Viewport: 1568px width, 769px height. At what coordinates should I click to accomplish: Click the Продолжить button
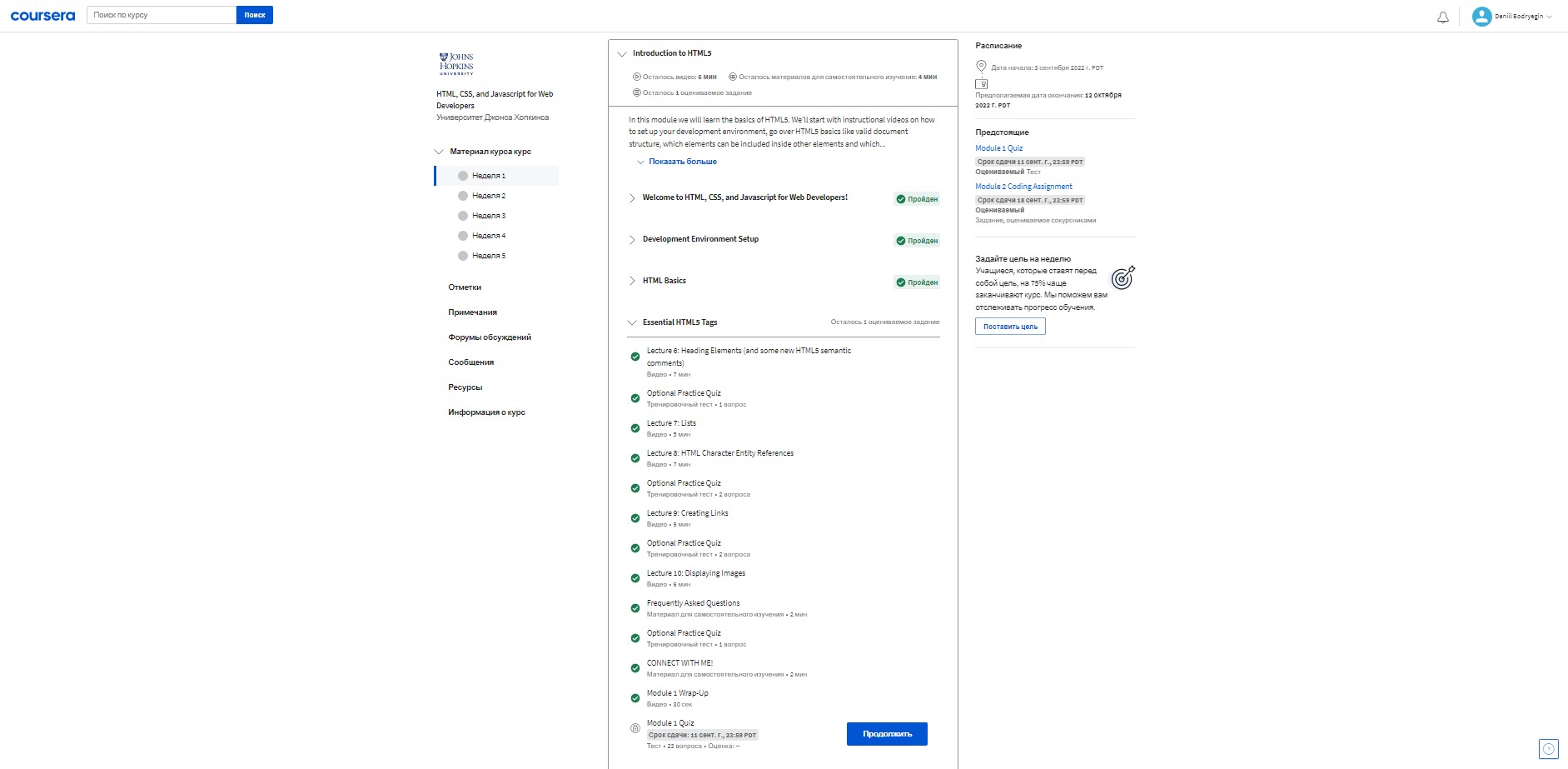tap(887, 734)
